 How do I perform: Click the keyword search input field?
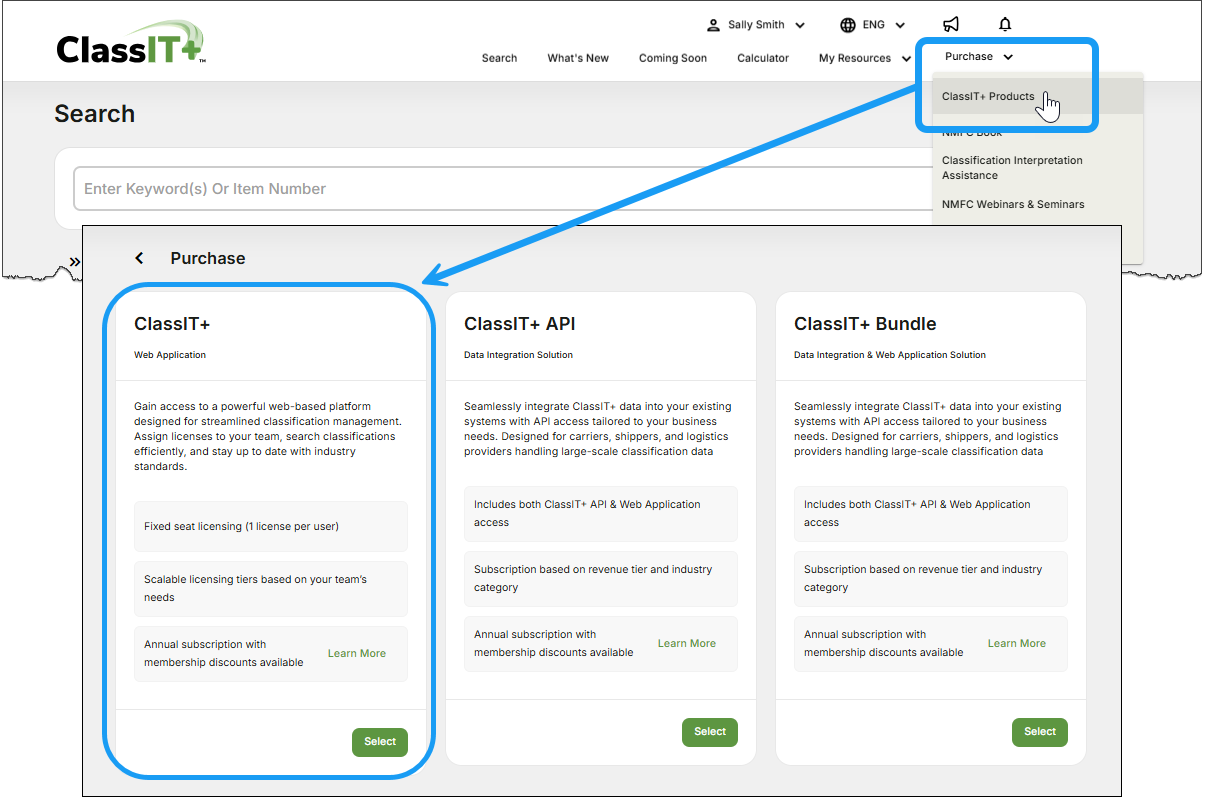click(400, 188)
